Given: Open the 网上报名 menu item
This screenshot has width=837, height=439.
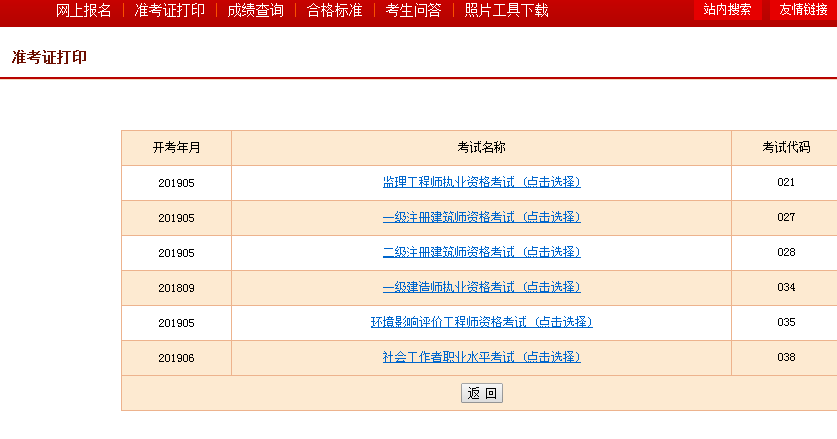Looking at the screenshot, I should point(83,10).
